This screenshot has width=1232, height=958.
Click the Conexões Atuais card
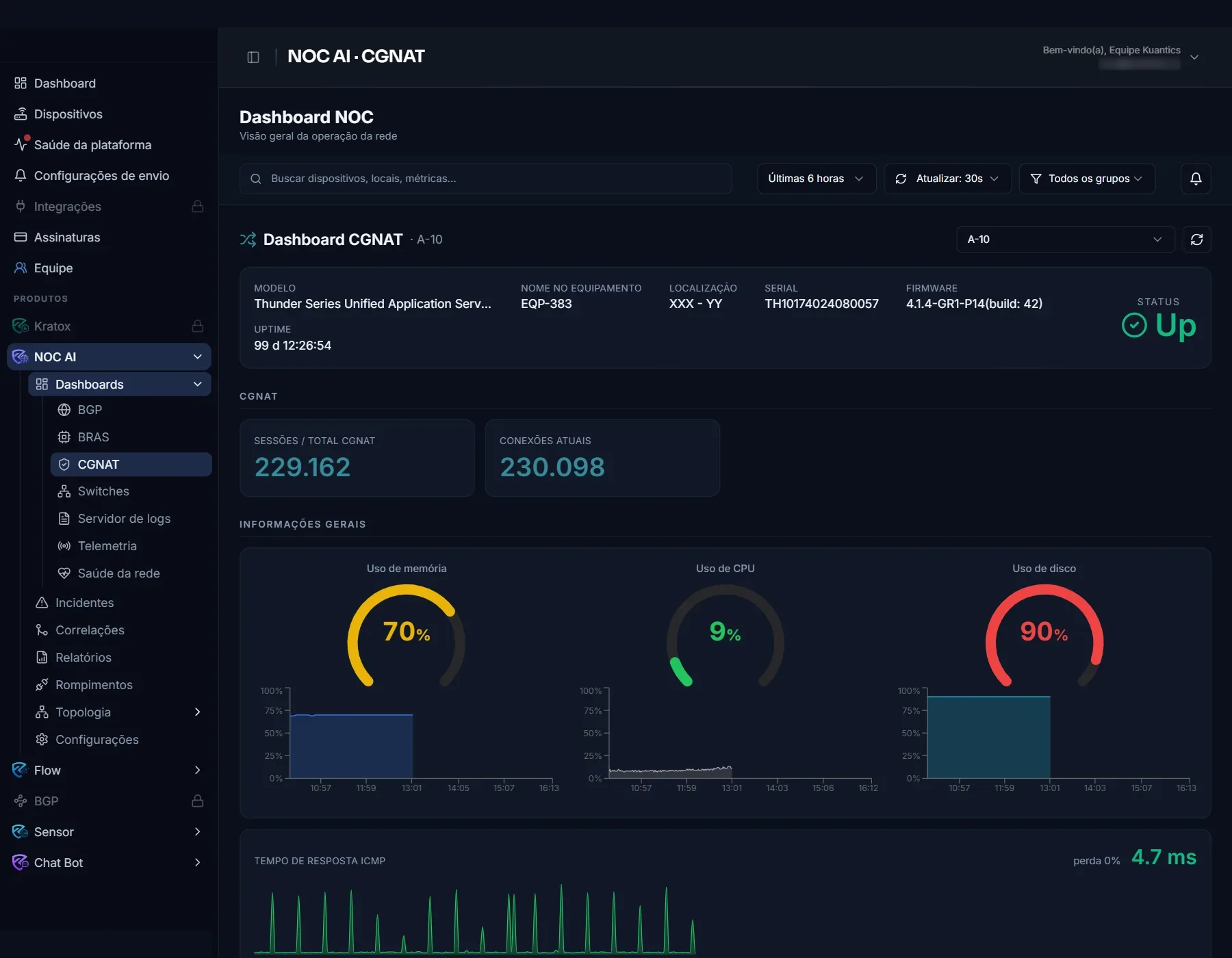(602, 458)
